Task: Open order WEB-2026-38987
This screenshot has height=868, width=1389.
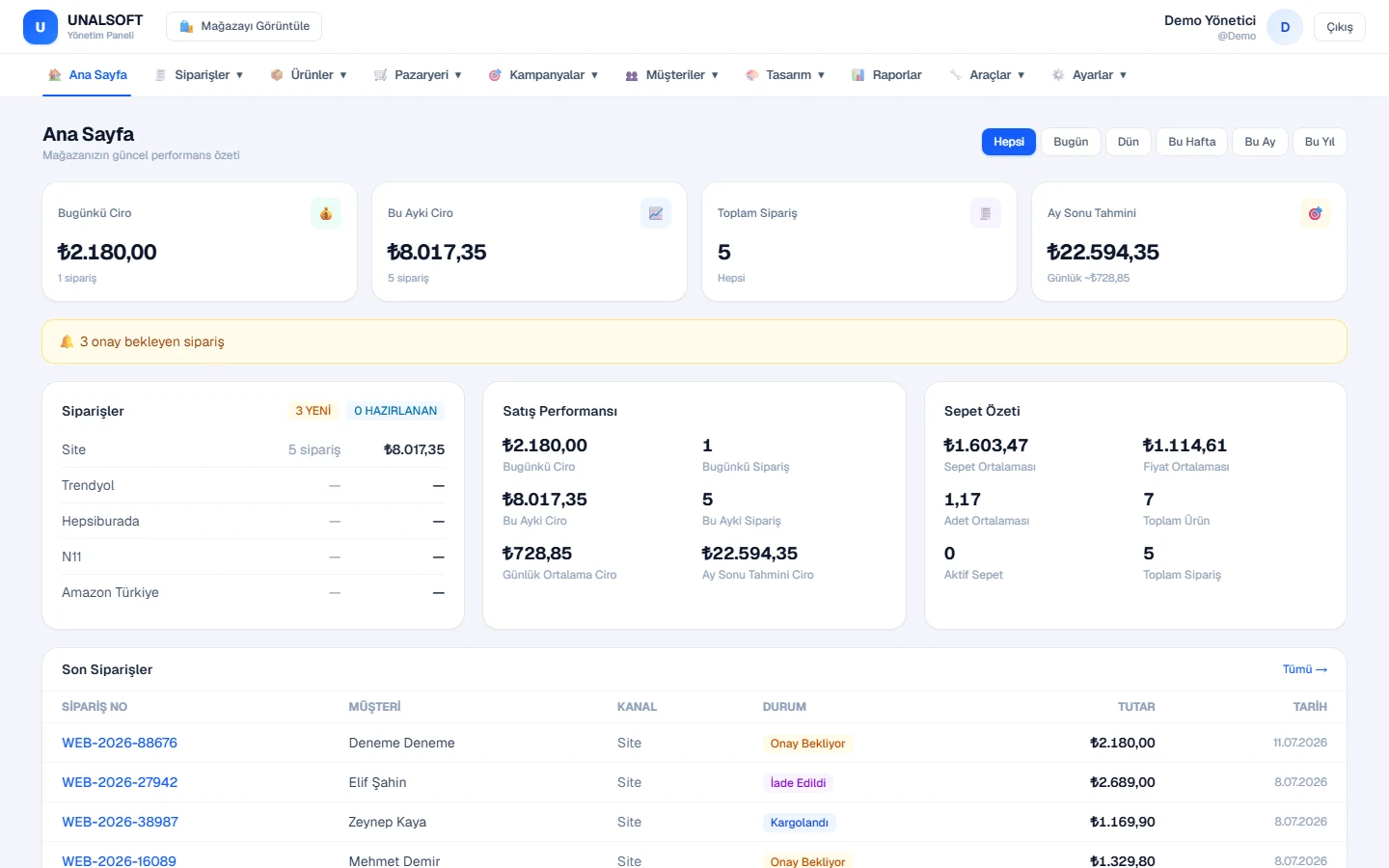Action: pos(120,822)
